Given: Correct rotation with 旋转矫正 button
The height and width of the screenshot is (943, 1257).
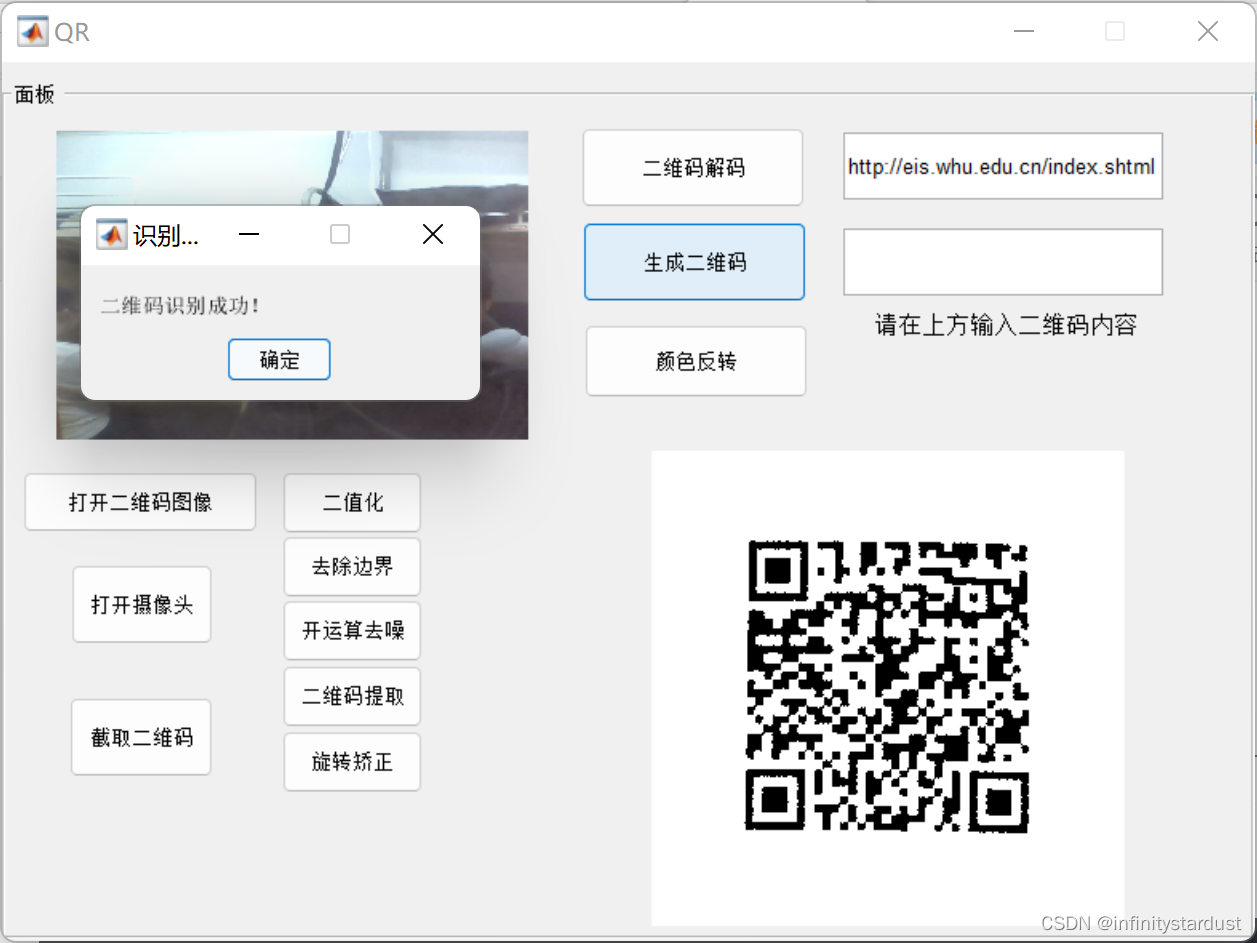Looking at the screenshot, I should coord(352,761).
